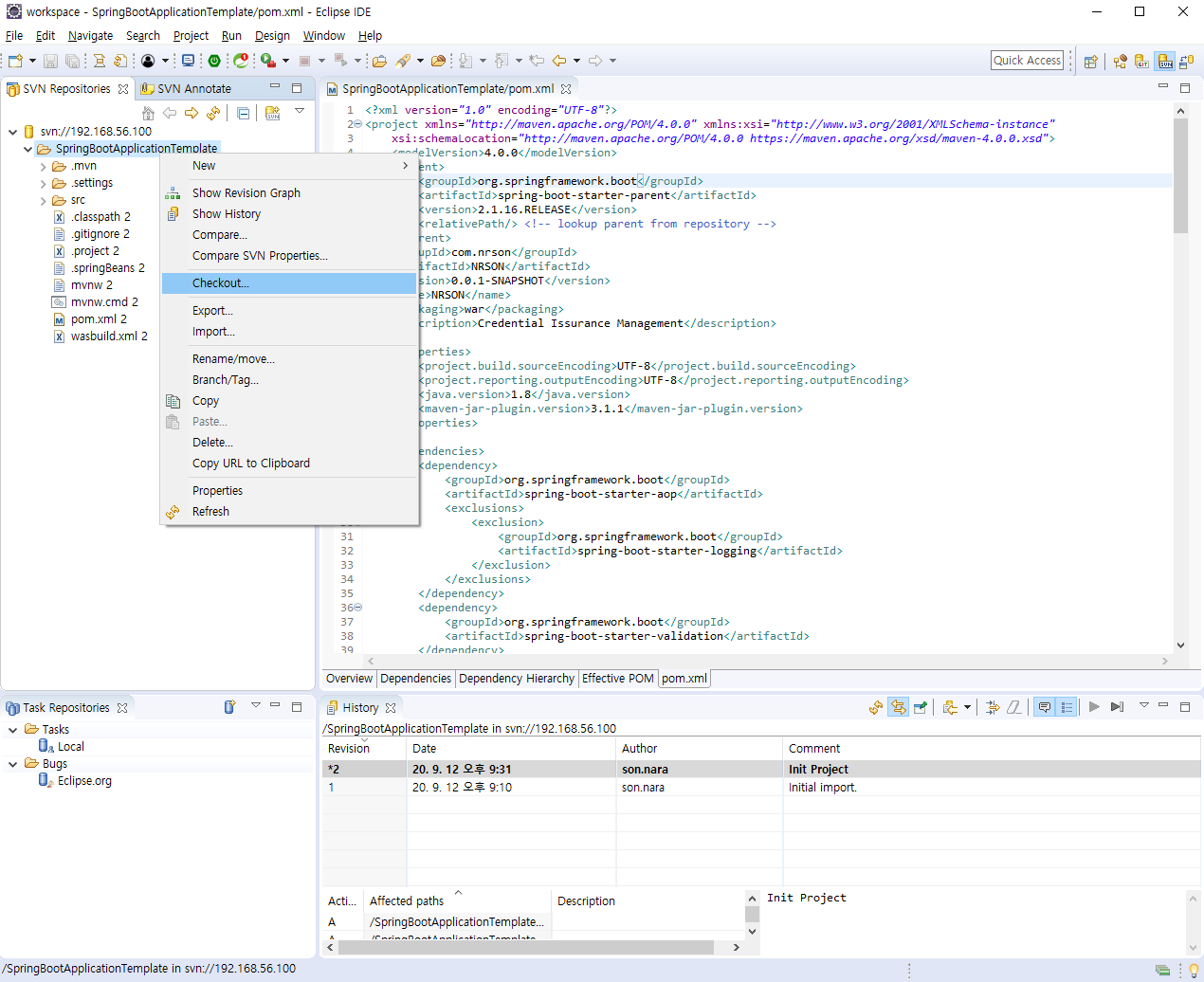Open Team Synchronizing perspective icon
This screenshot has width=1204, height=982.
[1187, 61]
